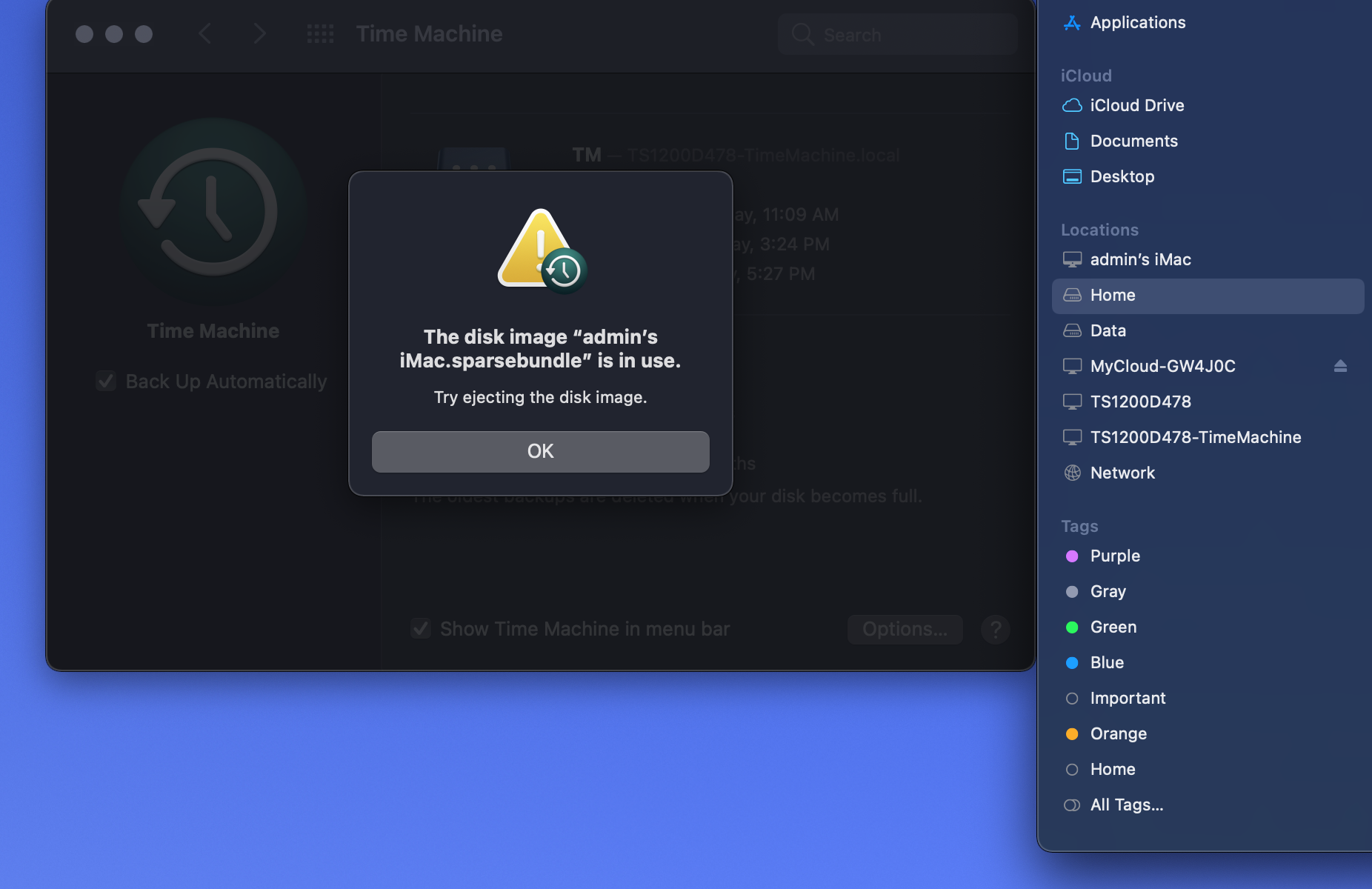Click the TS1200D478 display icon
1372x889 pixels.
[x=1072, y=402]
